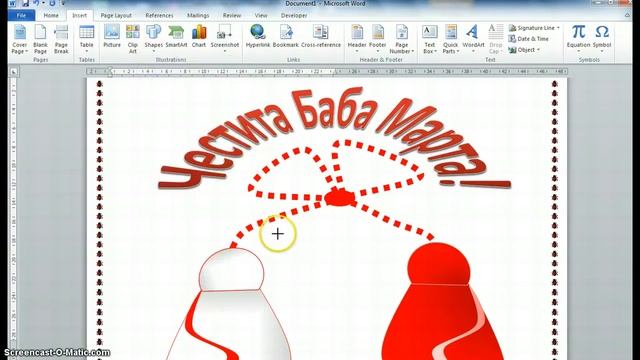Open the File tab

21,16
